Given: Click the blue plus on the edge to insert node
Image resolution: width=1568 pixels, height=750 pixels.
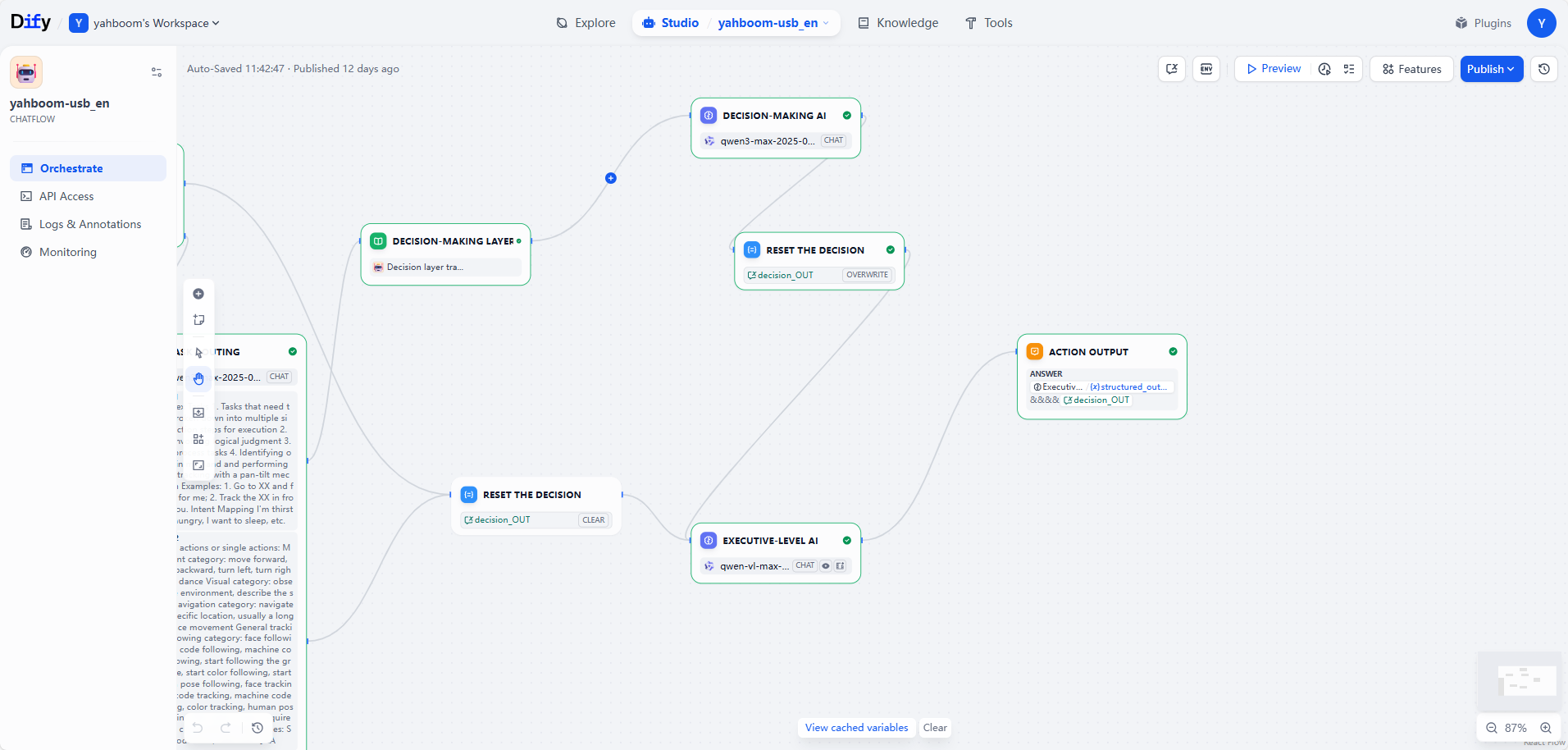Looking at the screenshot, I should [611, 178].
